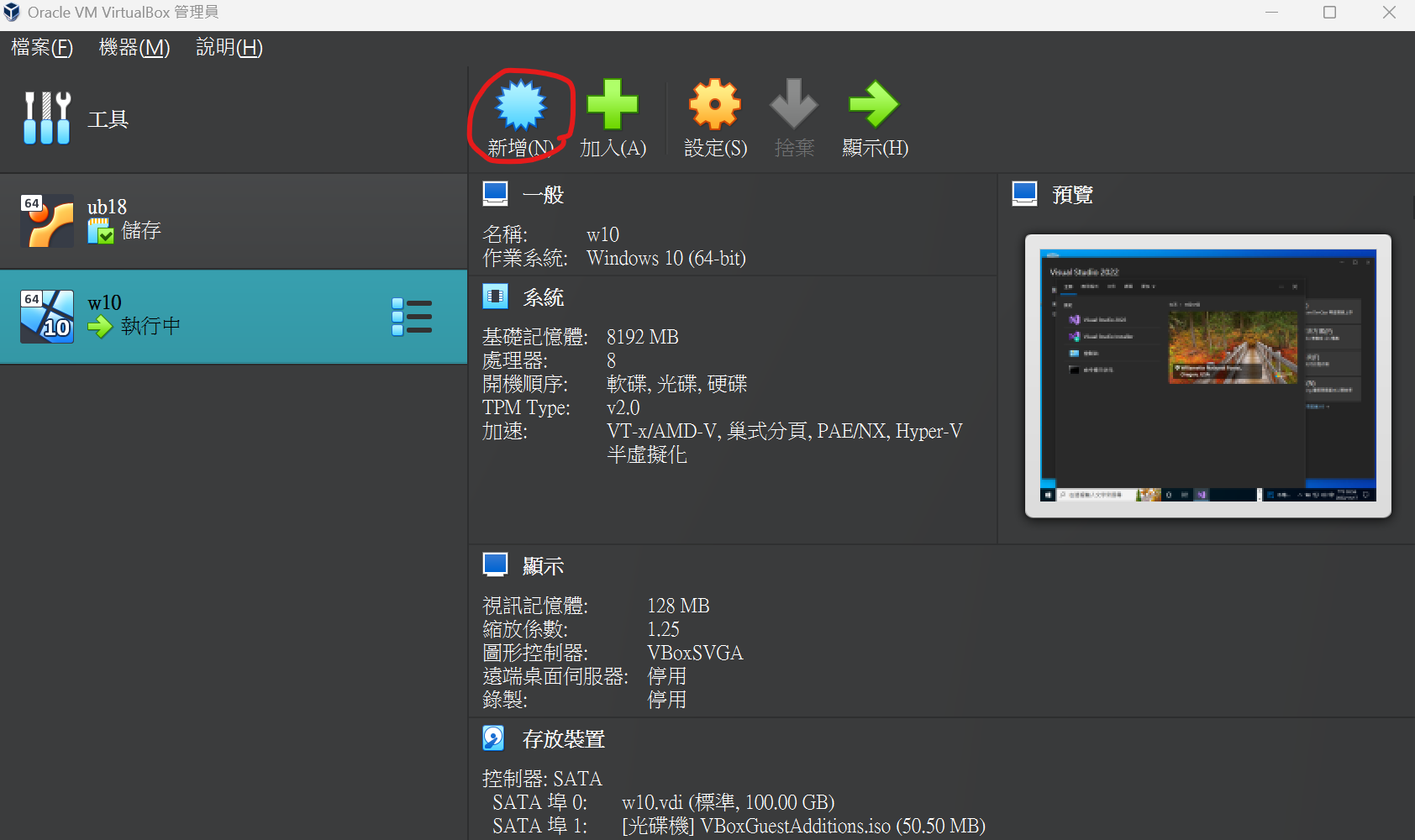Add an existing machine with the 加入 plus icon

[612, 102]
